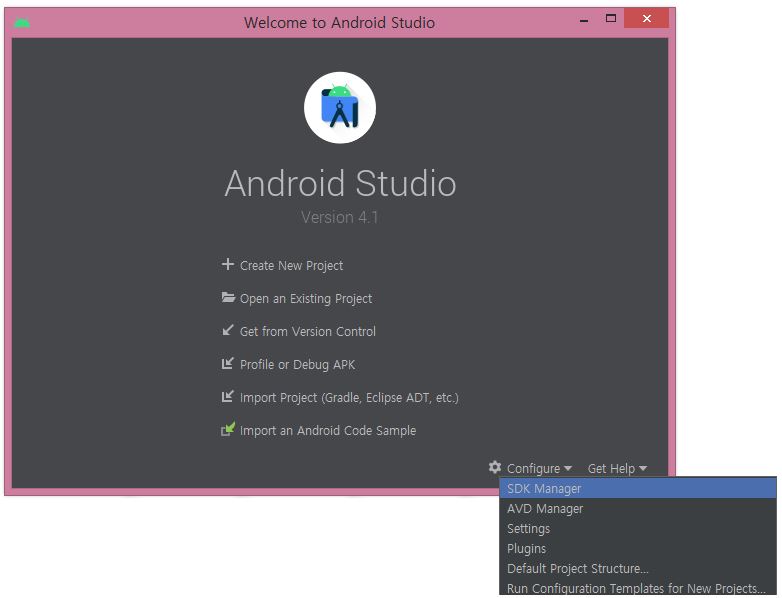Click the Welcome to Android Studio title text
Image resolution: width=782 pixels, height=598 pixels.
point(339,22)
